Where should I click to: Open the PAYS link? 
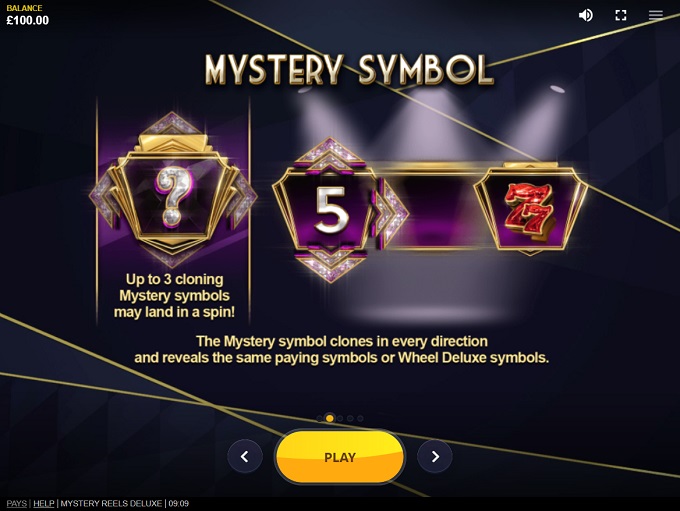point(16,504)
